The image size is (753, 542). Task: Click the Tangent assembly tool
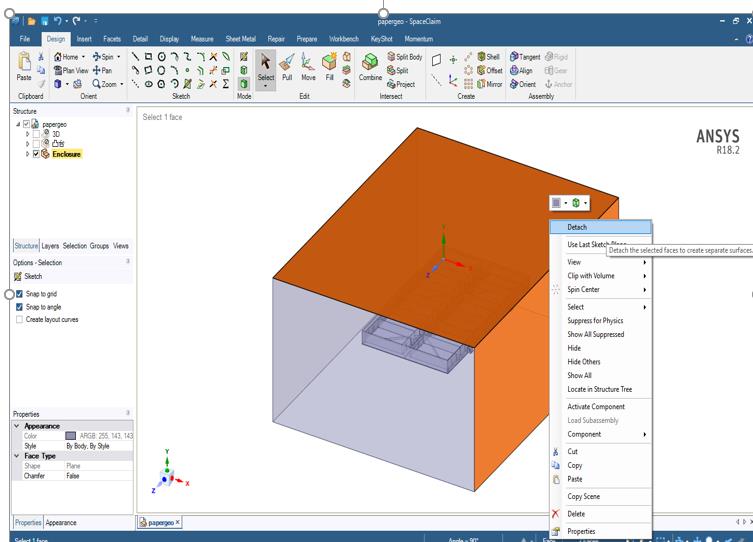click(x=525, y=57)
